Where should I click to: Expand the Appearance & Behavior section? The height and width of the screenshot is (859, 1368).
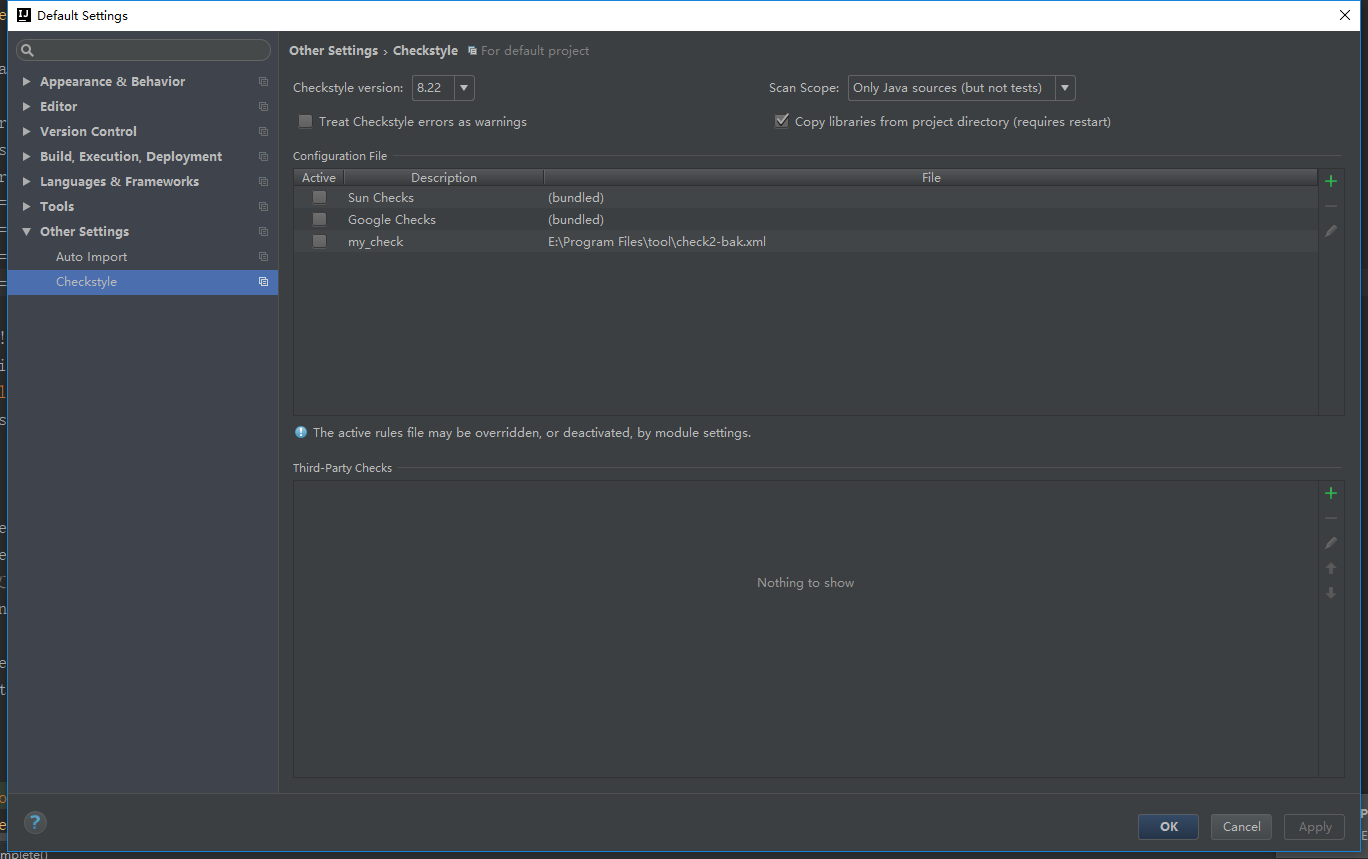click(x=27, y=81)
